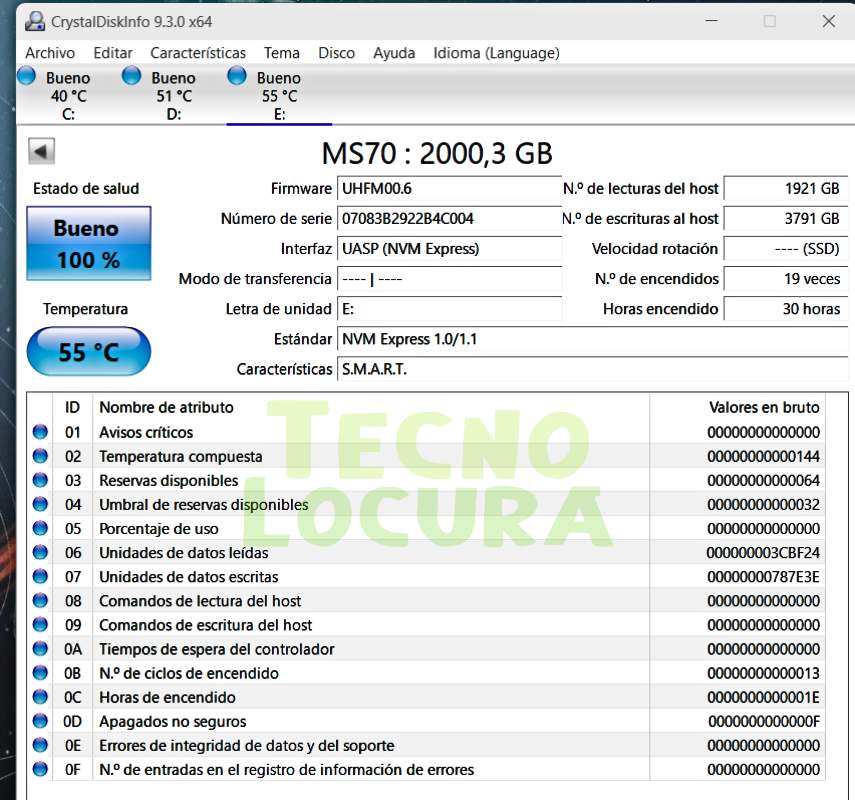Click the Bueno 100 % health status button
The width and height of the screenshot is (855, 800).
[89, 243]
